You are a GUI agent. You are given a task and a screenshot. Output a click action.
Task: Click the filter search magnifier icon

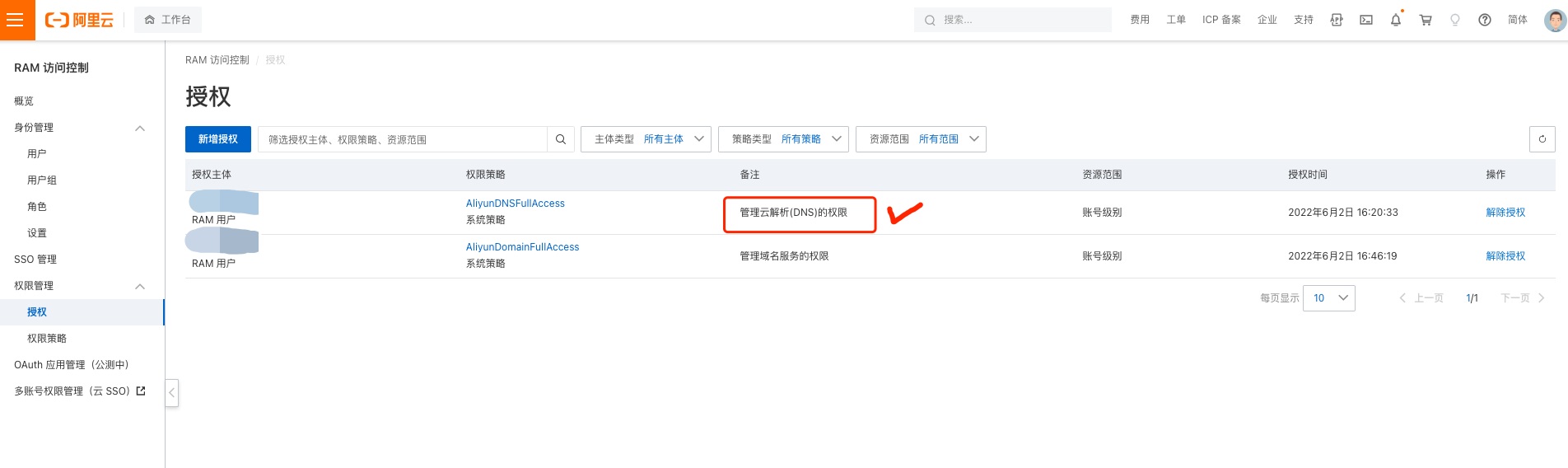coord(561,139)
